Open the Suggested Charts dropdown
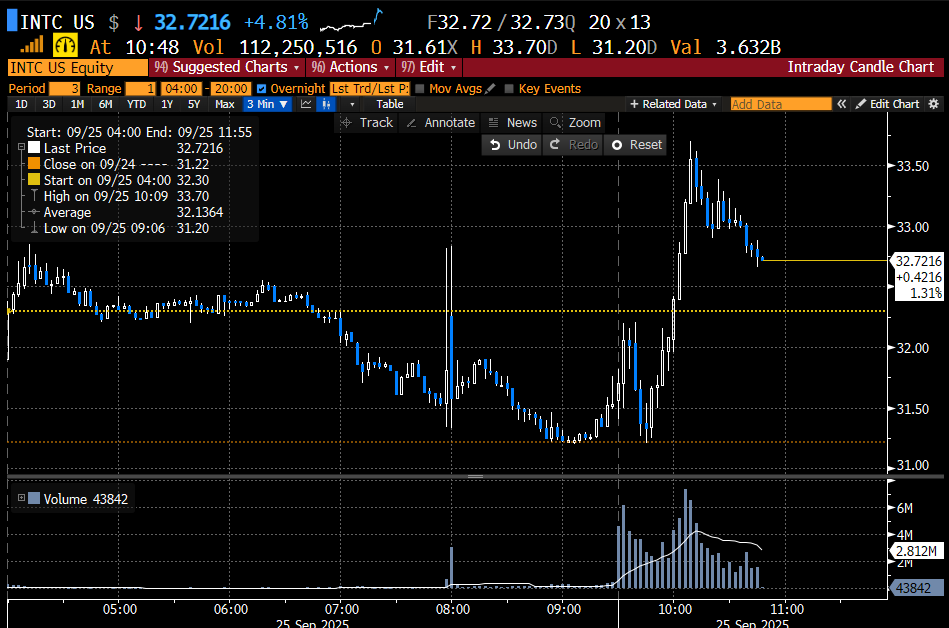 click(x=226, y=67)
